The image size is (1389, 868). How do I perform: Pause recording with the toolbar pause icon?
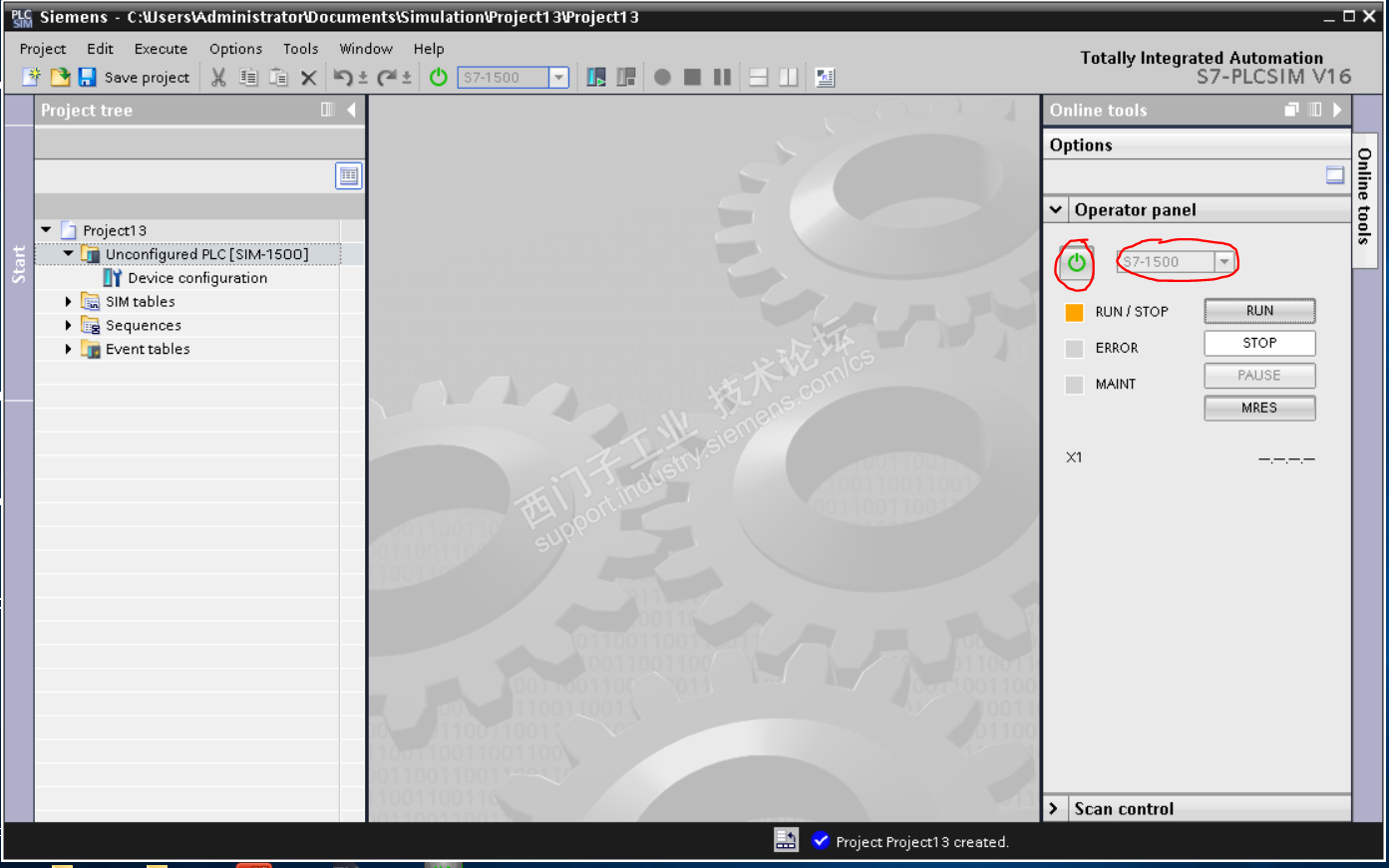click(x=723, y=77)
